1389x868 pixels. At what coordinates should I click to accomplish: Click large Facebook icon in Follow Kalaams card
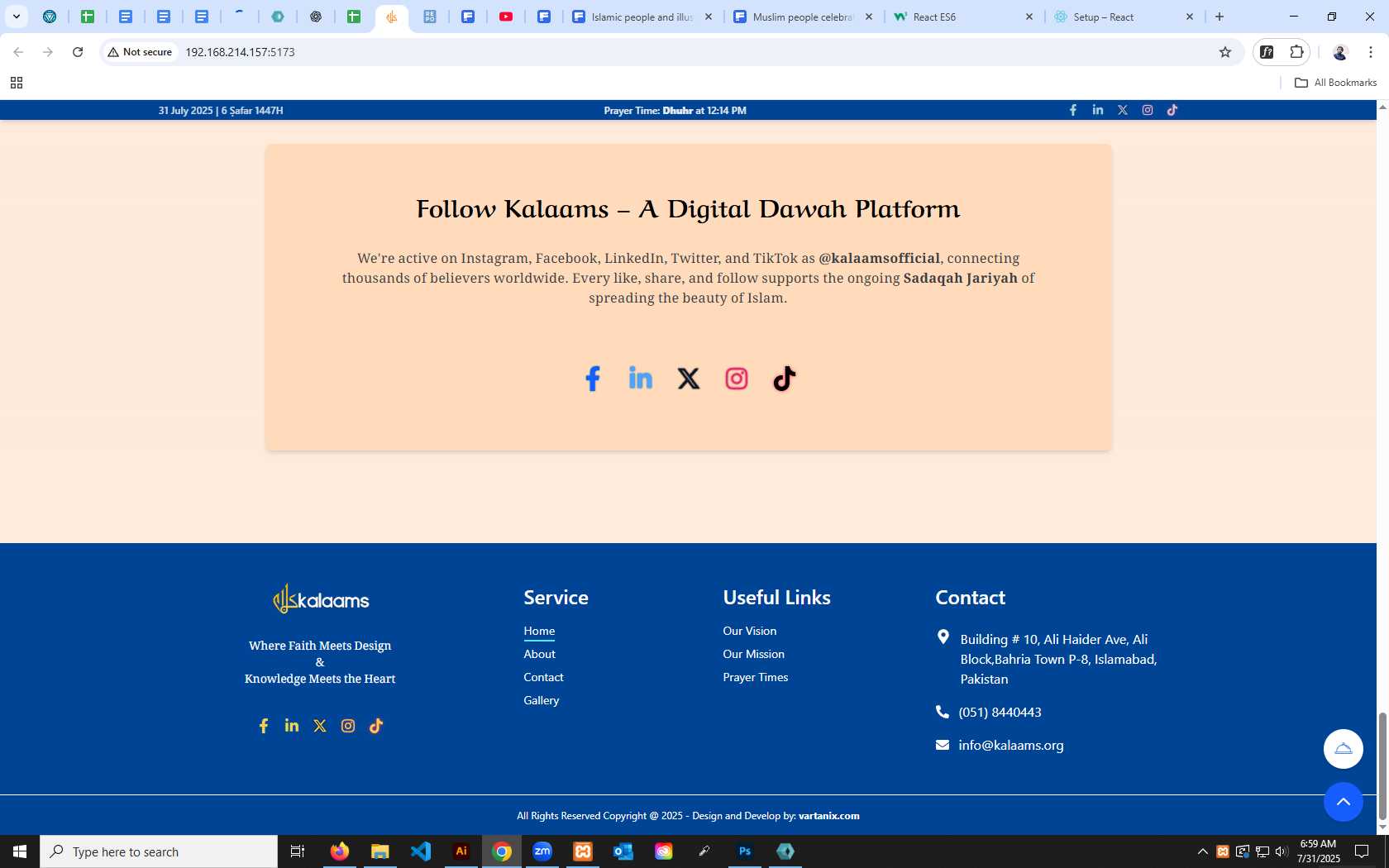coord(593,379)
